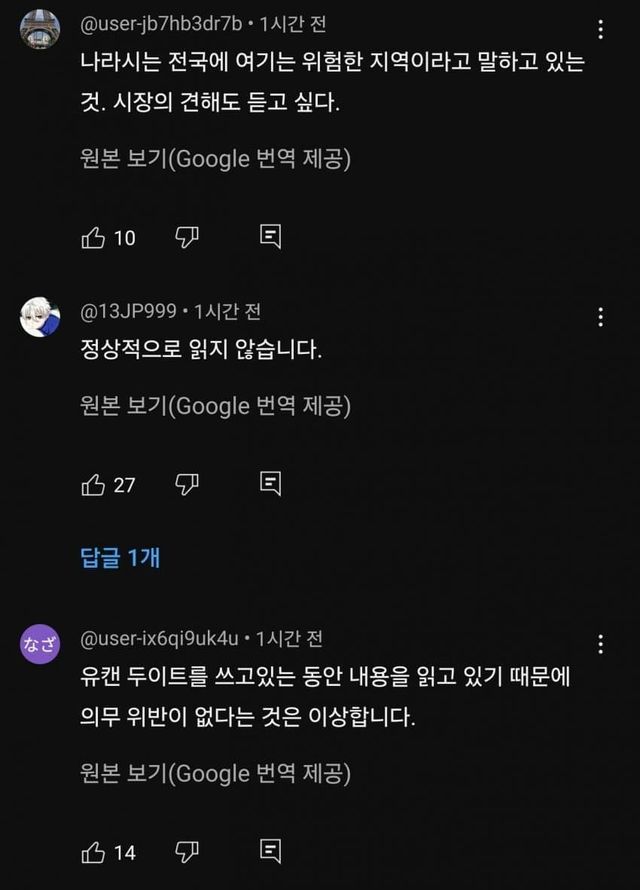The height and width of the screenshot is (890, 640).
Task: Open more options for @user-ix6qi9uk4u's comment
Action: click(x=600, y=644)
